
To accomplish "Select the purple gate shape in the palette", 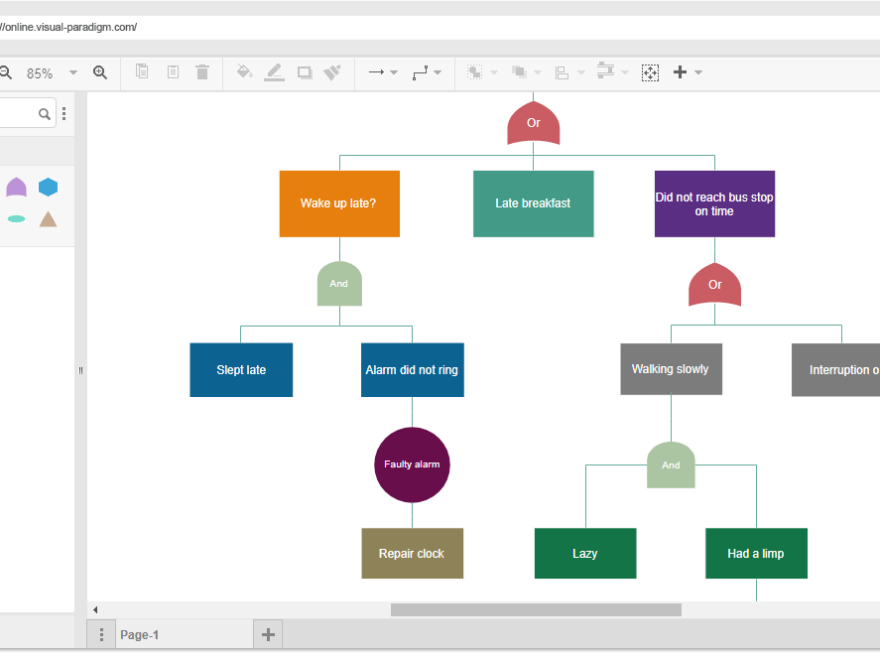I will (16, 186).
